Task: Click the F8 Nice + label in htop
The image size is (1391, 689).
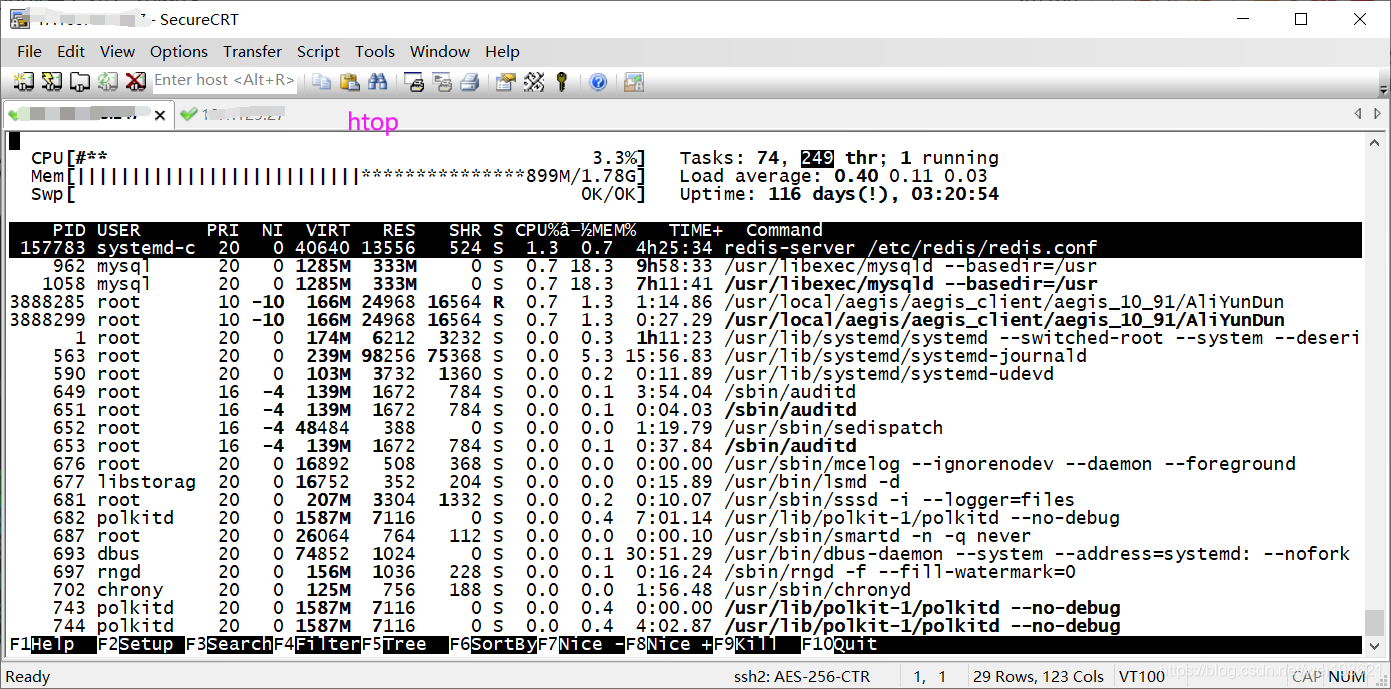Action: point(669,644)
